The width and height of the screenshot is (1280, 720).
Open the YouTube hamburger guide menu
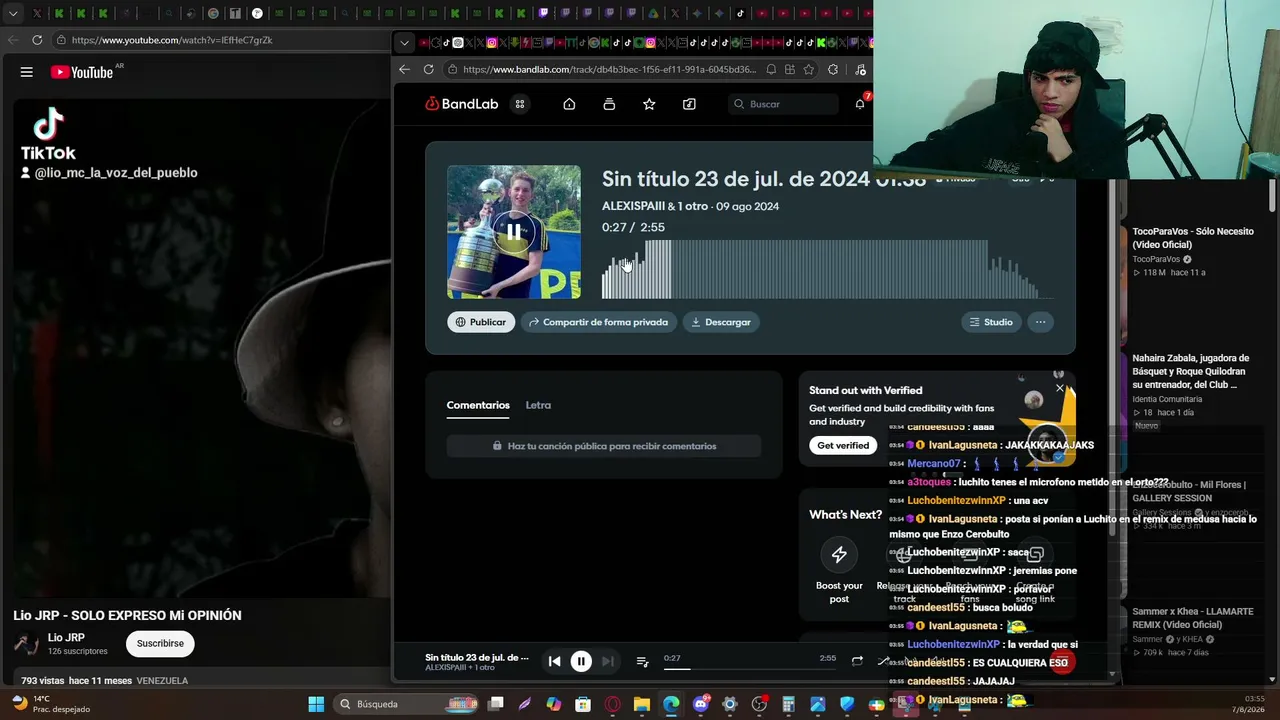(x=27, y=72)
